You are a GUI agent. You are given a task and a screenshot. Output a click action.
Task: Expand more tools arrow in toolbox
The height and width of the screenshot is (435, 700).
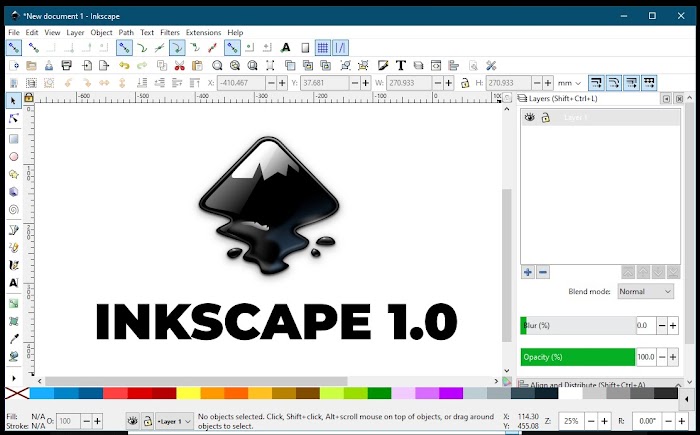(x=13, y=378)
